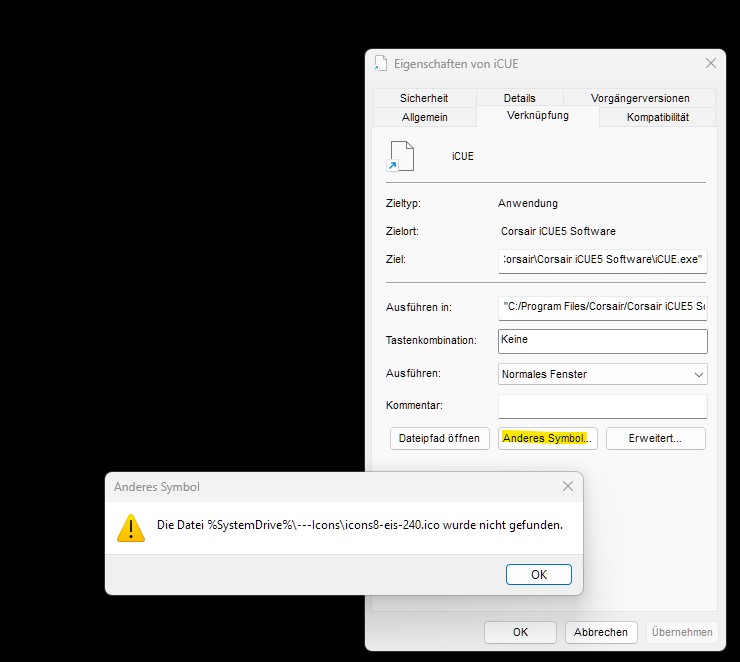Click the Dateipfad öffnen button

(x=439, y=438)
